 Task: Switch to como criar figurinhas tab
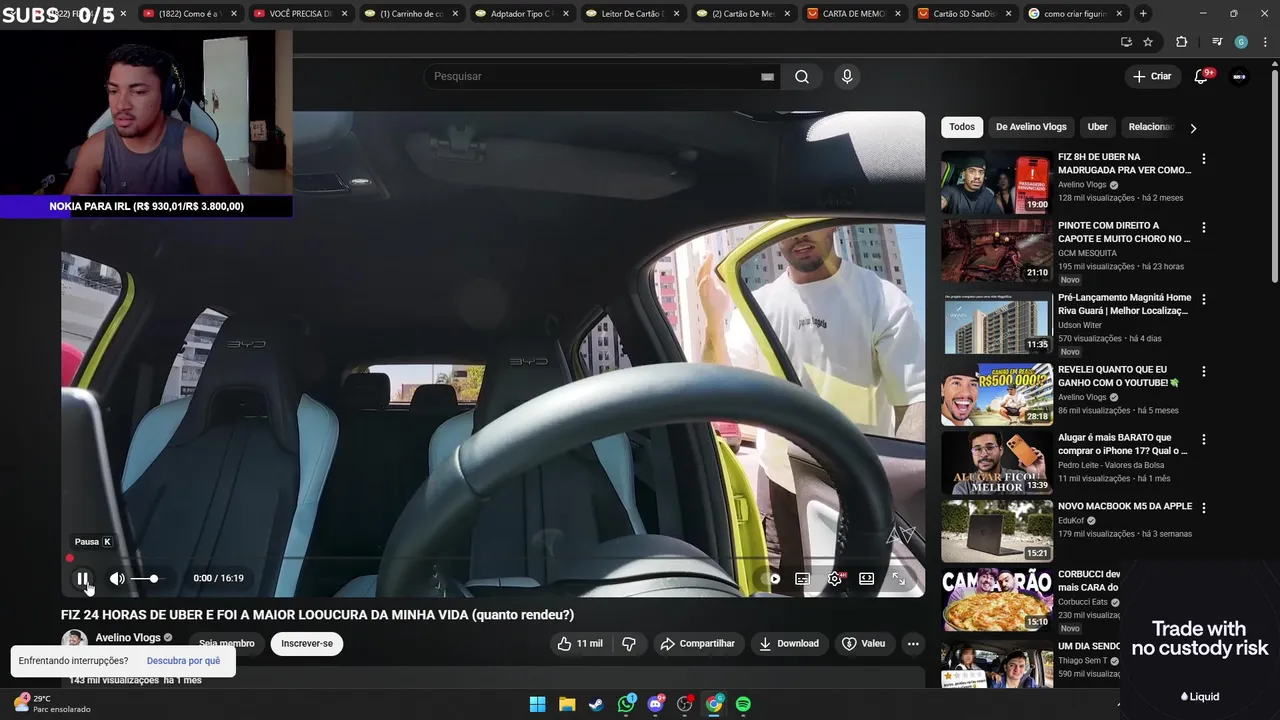[1073, 14]
